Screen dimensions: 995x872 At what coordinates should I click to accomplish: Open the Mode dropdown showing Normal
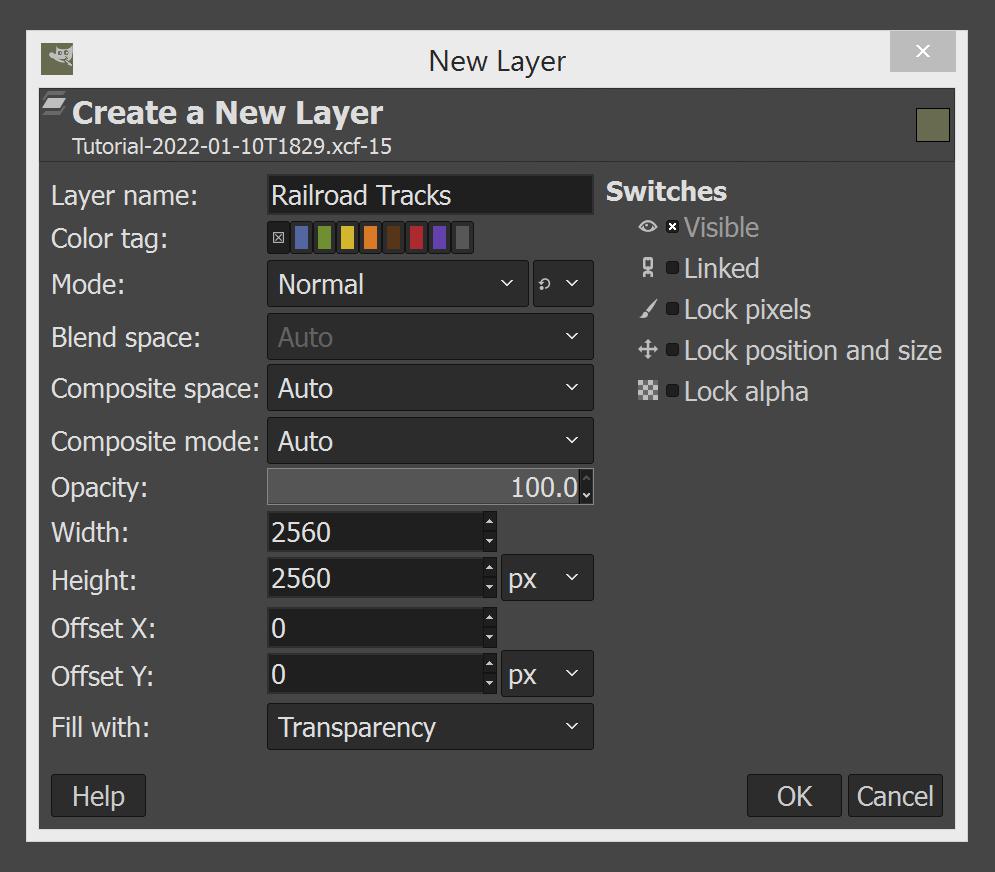click(398, 284)
